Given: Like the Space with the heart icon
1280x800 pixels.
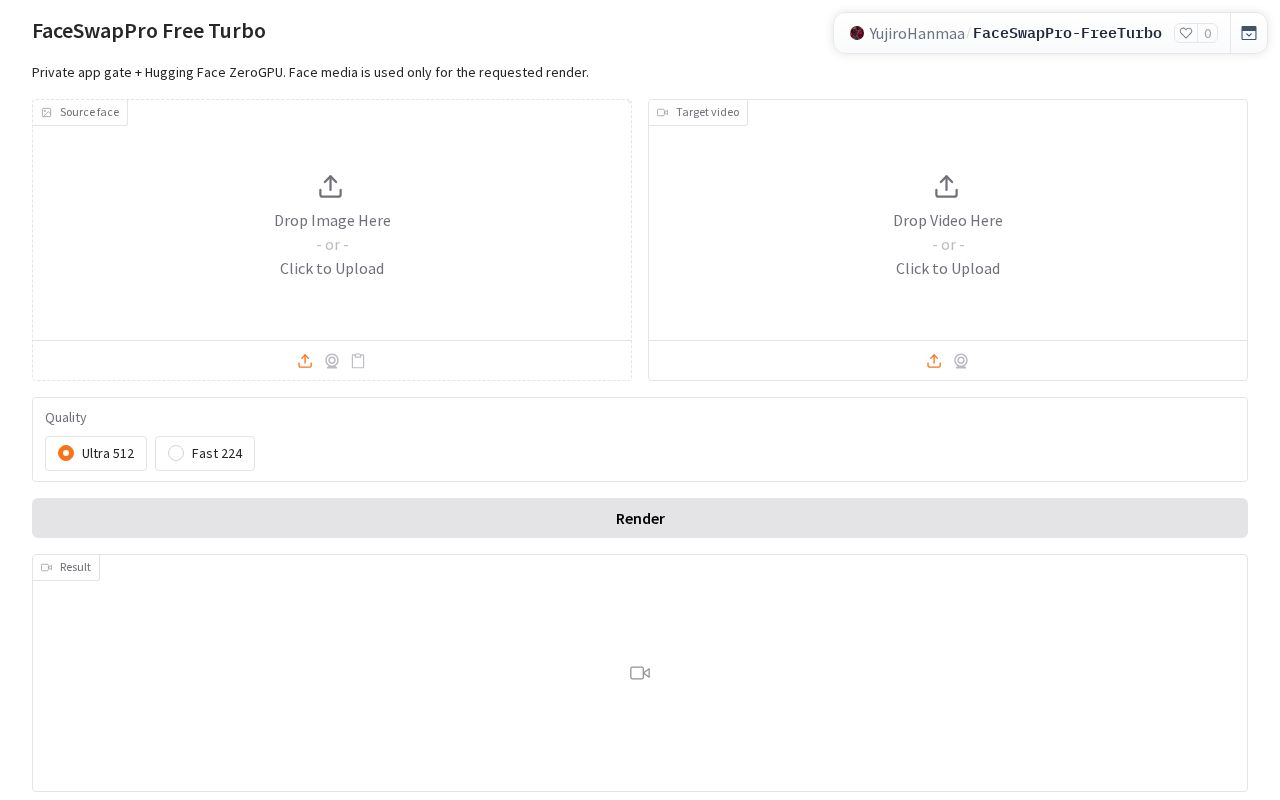Looking at the screenshot, I should tap(1186, 33).
